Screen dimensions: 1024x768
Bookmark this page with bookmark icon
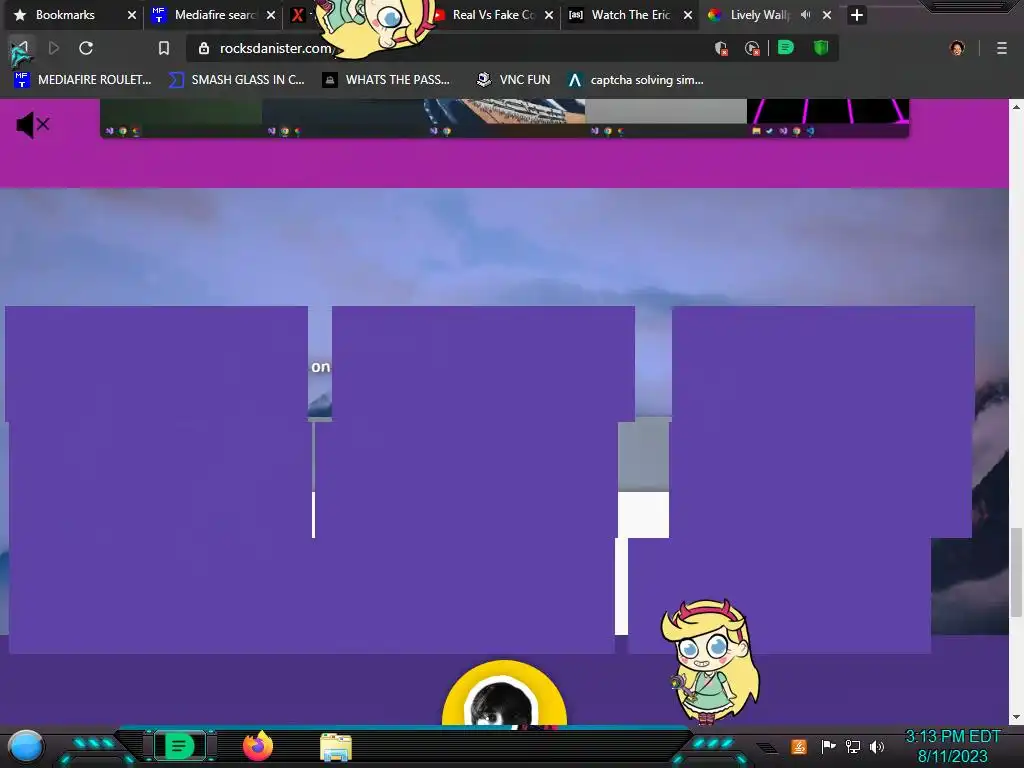point(164,48)
